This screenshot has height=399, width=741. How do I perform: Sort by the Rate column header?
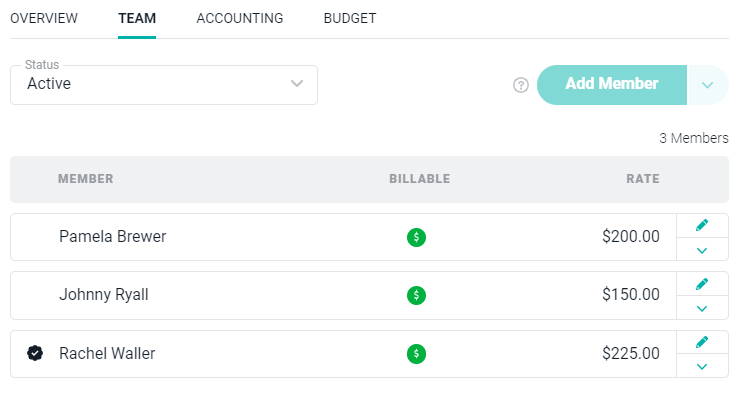click(x=643, y=179)
